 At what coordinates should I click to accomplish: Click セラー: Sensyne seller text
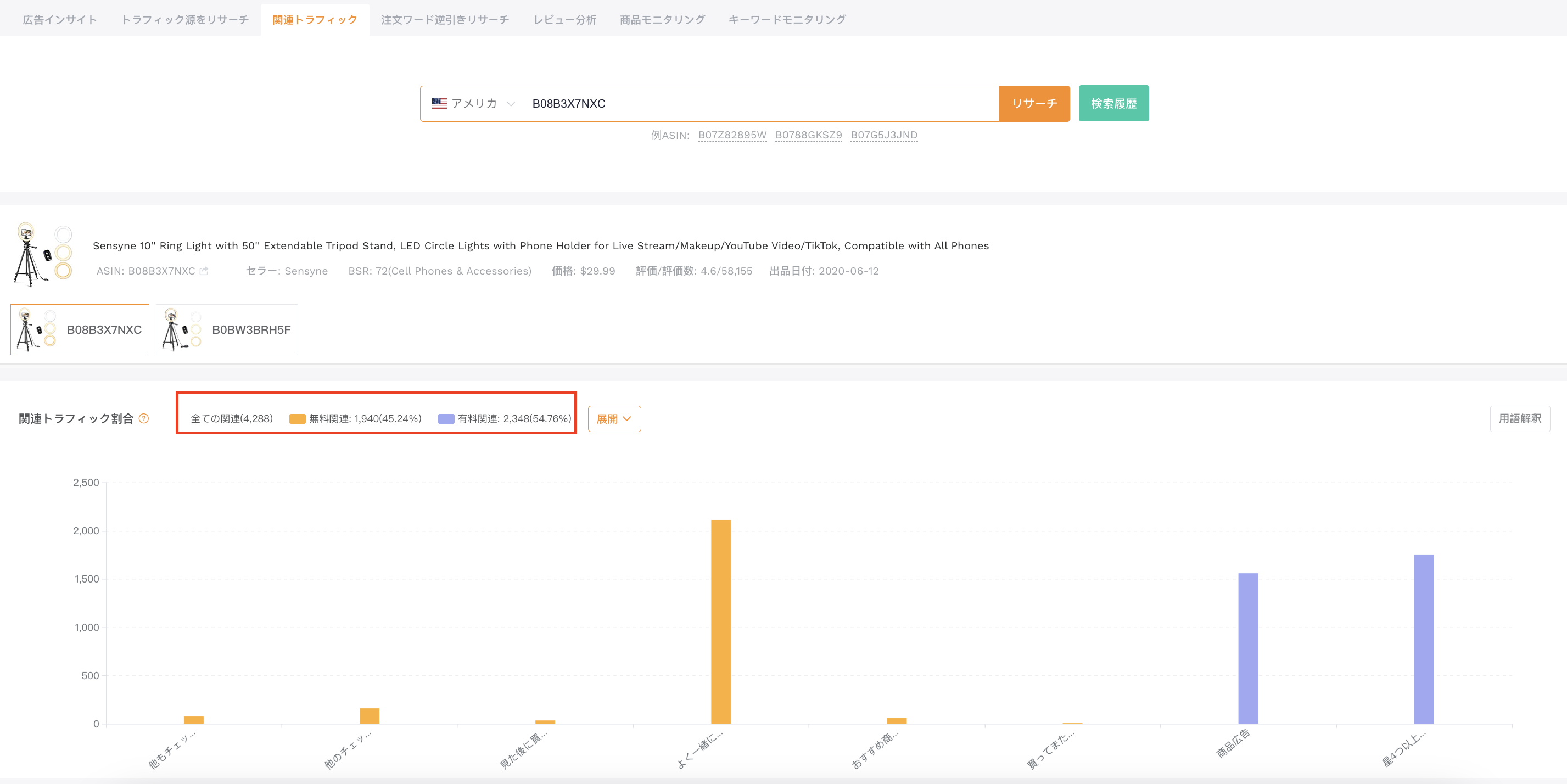(x=287, y=271)
